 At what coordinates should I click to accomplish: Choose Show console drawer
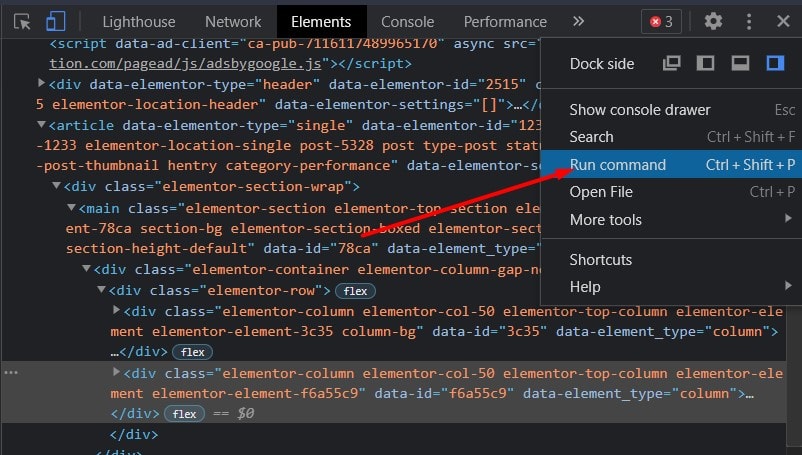671,110
